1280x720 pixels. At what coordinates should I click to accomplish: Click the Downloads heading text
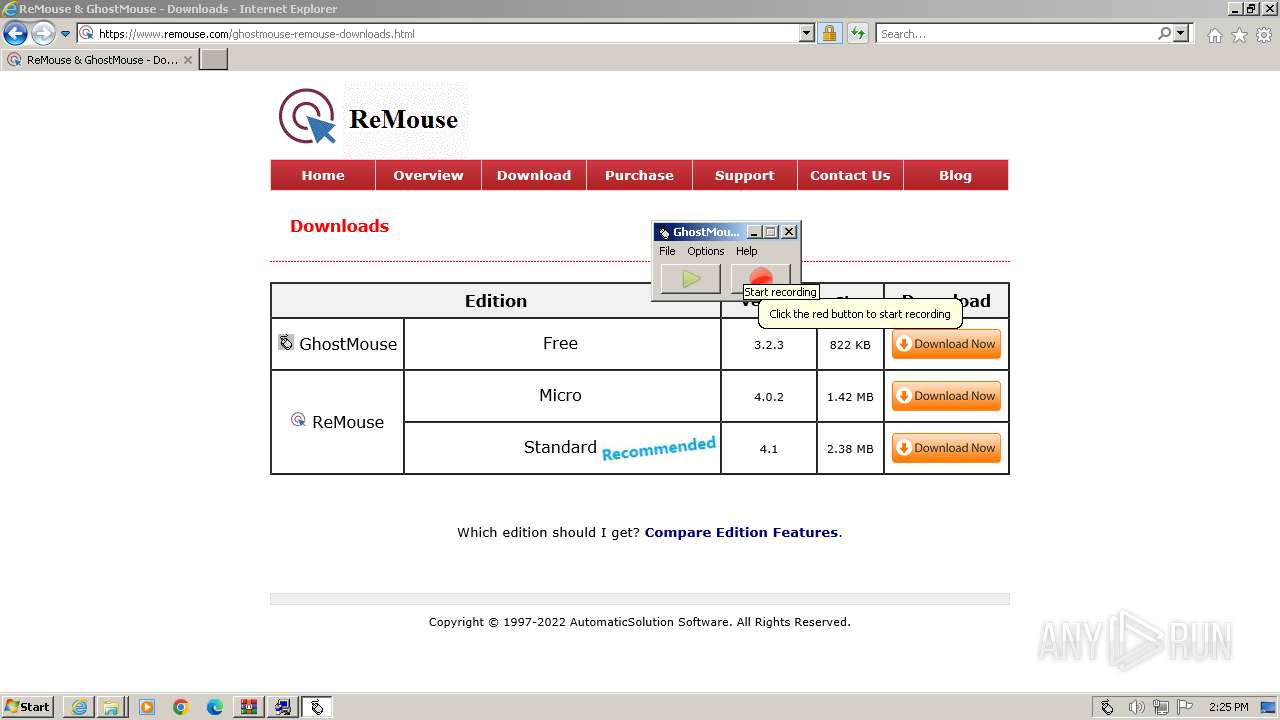(x=339, y=226)
